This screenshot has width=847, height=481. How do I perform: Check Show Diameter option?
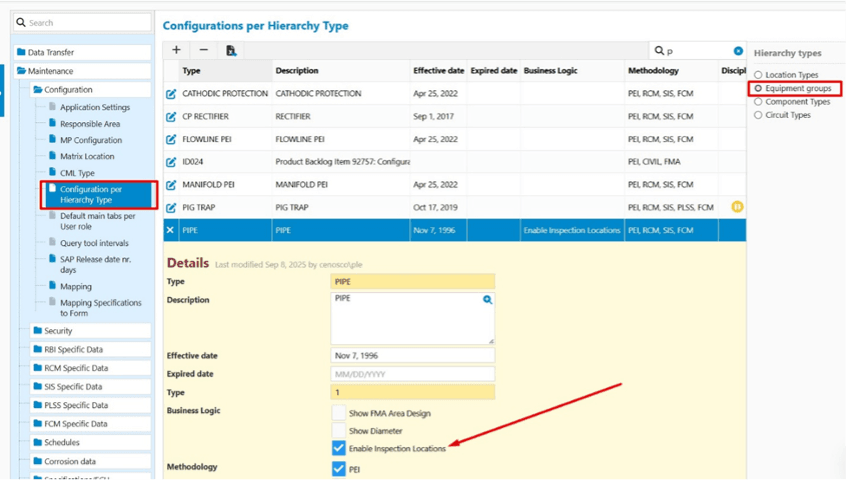339,431
